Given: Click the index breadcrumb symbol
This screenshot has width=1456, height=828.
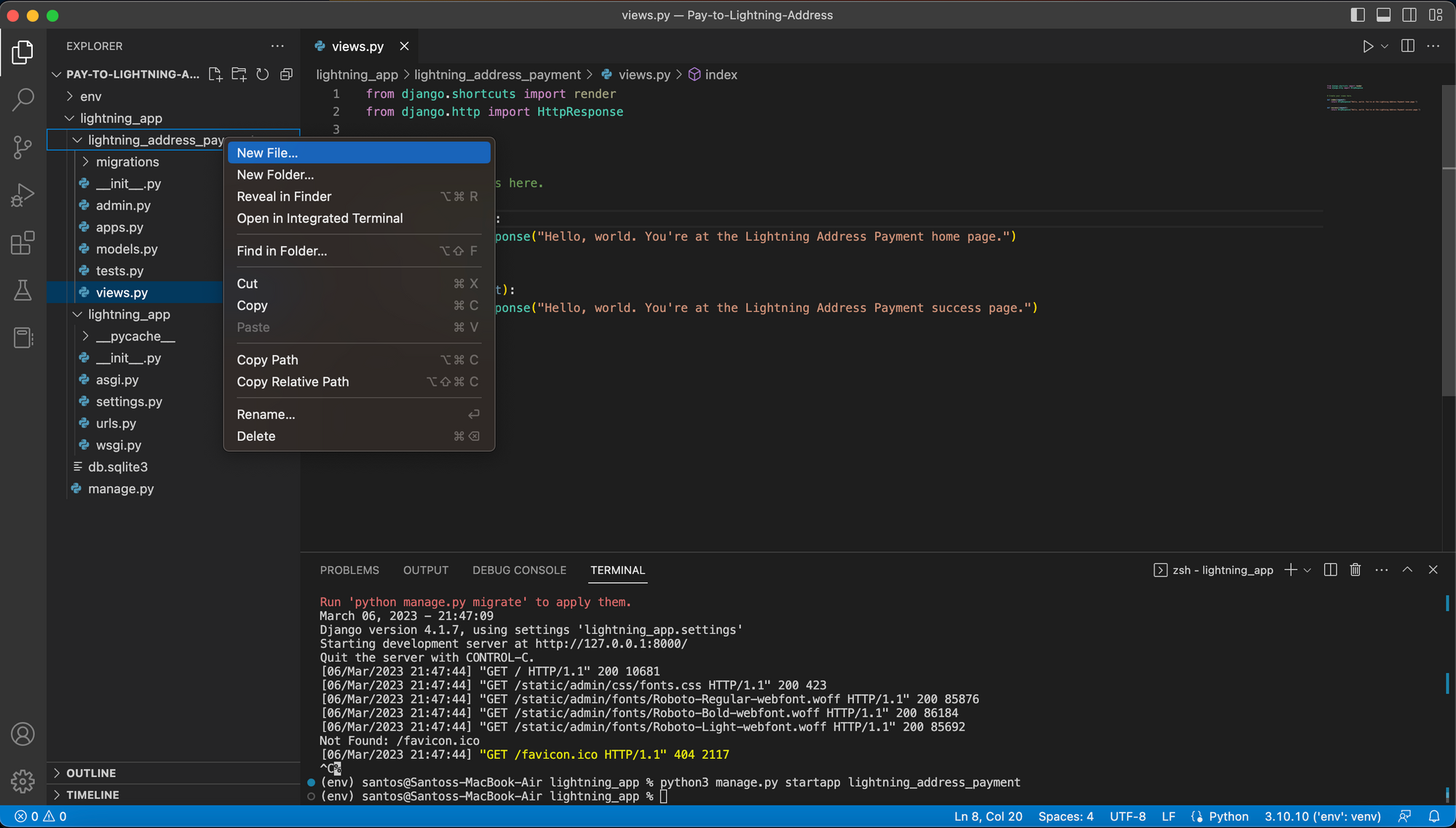Looking at the screenshot, I should point(713,74).
